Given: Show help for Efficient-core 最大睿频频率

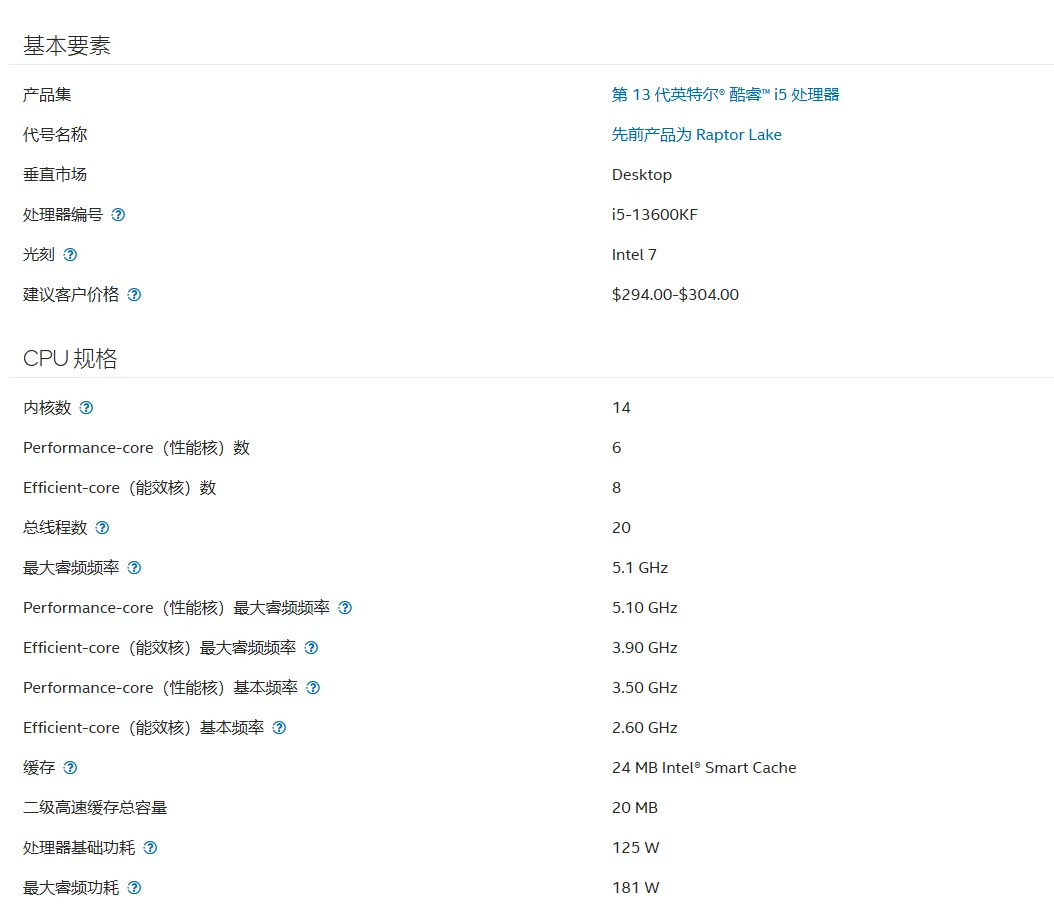Looking at the screenshot, I should tap(311, 648).
